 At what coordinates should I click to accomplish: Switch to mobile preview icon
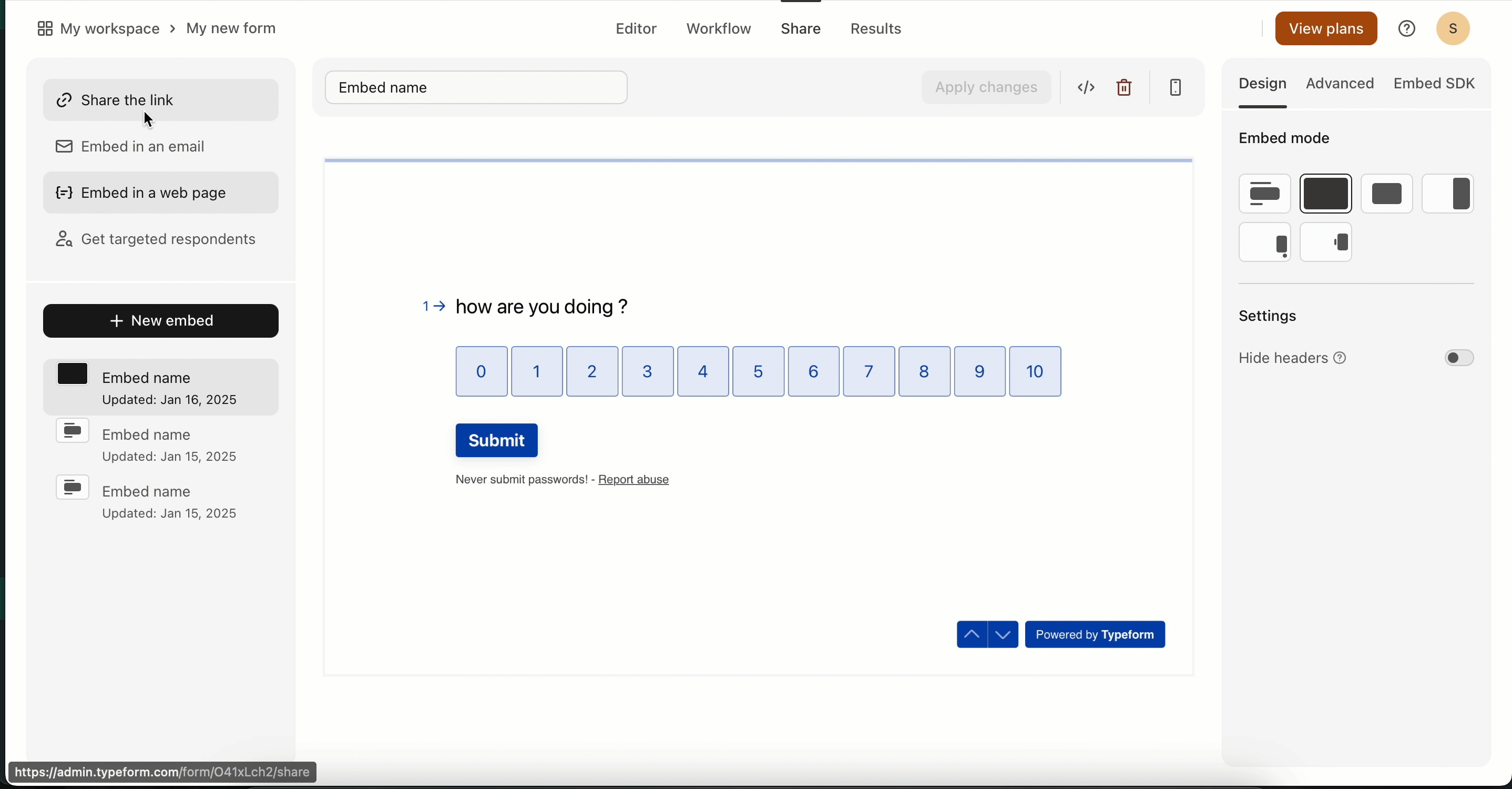coord(1175,87)
